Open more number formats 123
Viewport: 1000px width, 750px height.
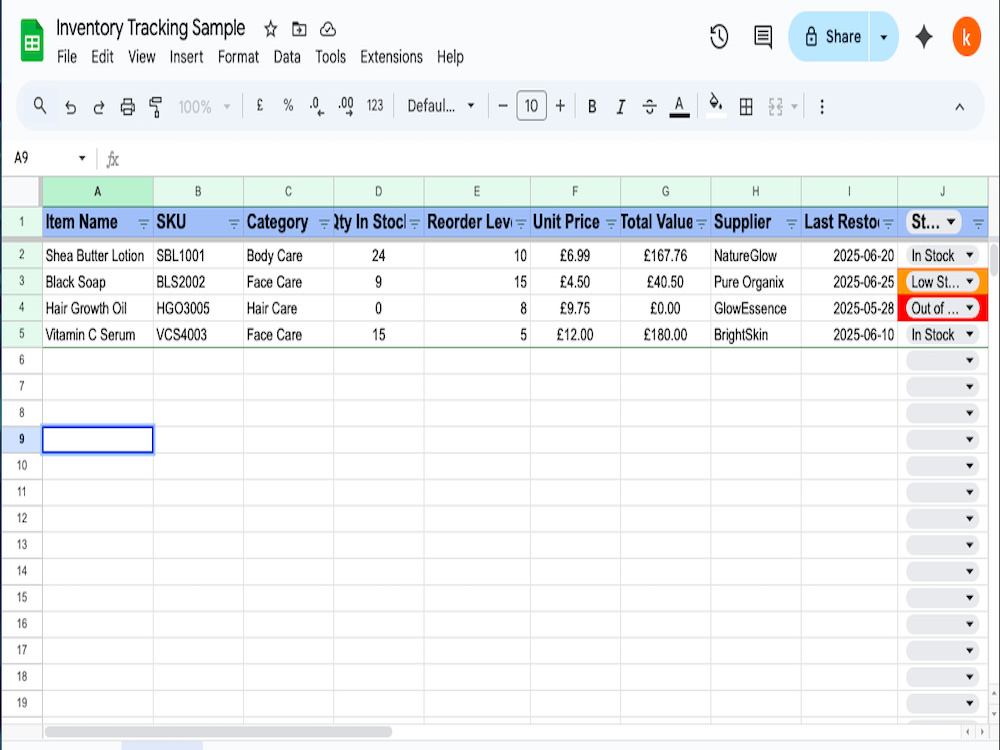[375, 106]
